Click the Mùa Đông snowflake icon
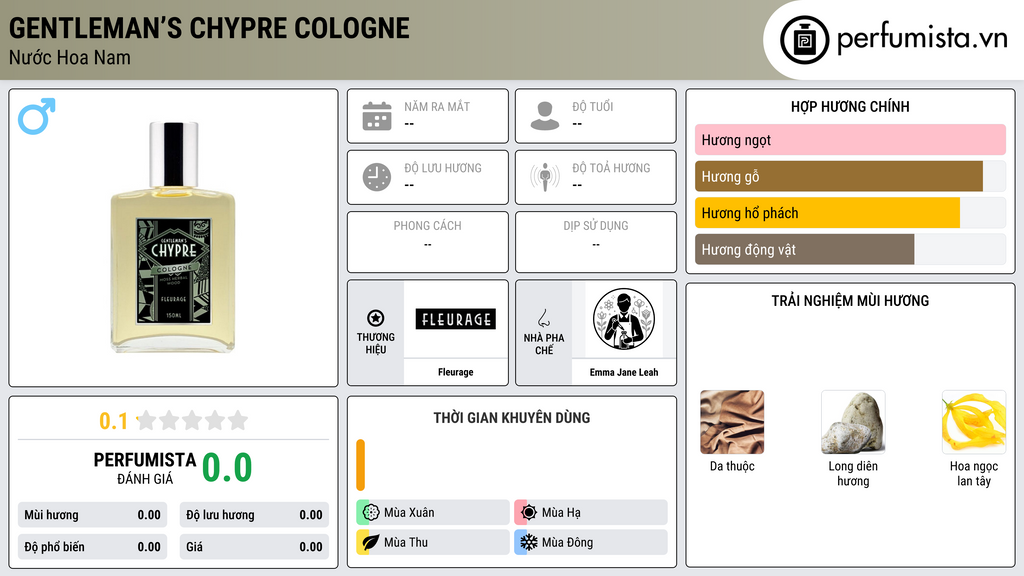 pyautogui.click(x=529, y=542)
